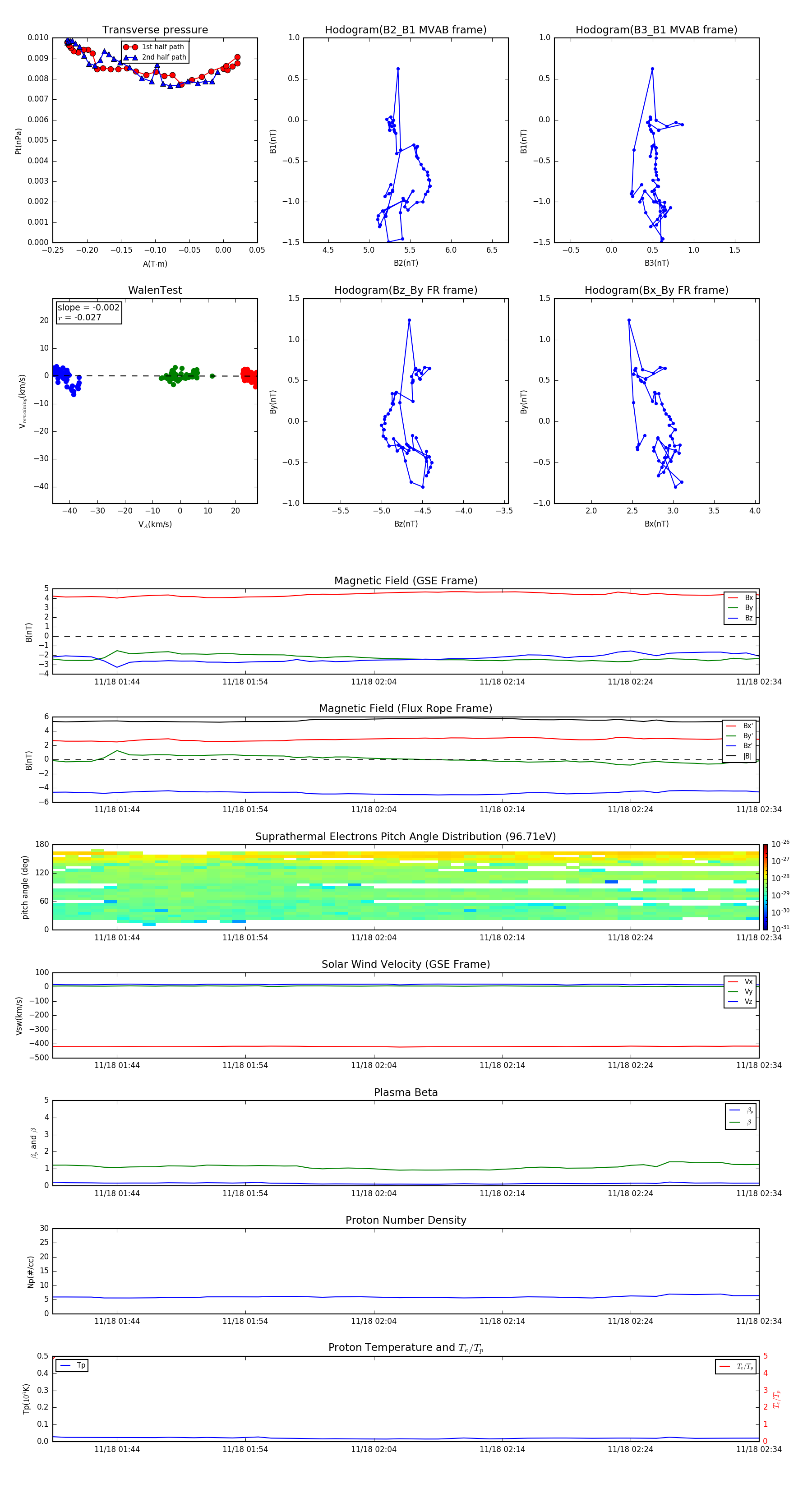Click the "Transverse pressure" plot title
The height and width of the screenshot is (1489, 812).
point(155,30)
